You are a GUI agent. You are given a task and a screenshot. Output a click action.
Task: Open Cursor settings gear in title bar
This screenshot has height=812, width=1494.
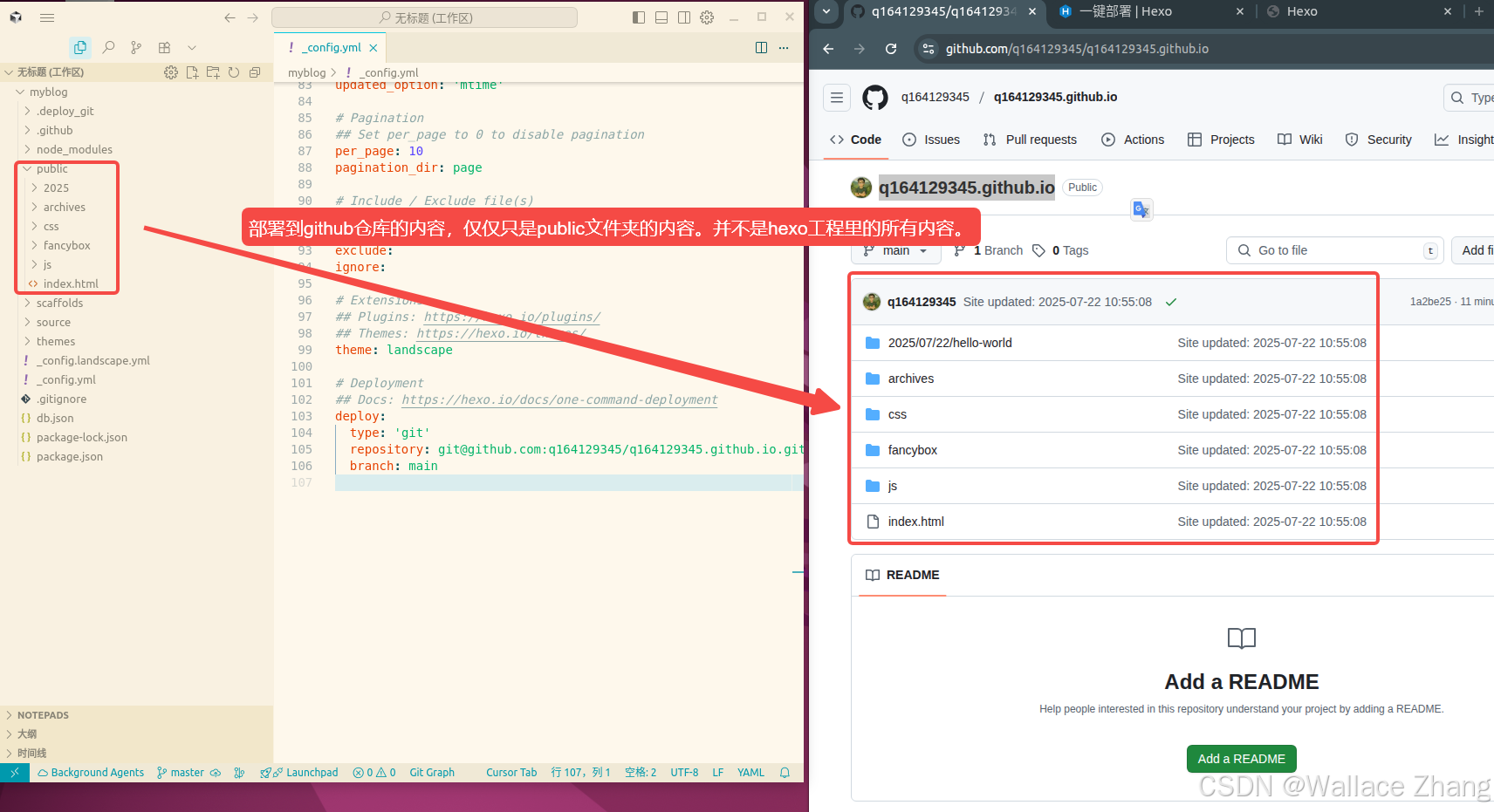coord(707,17)
